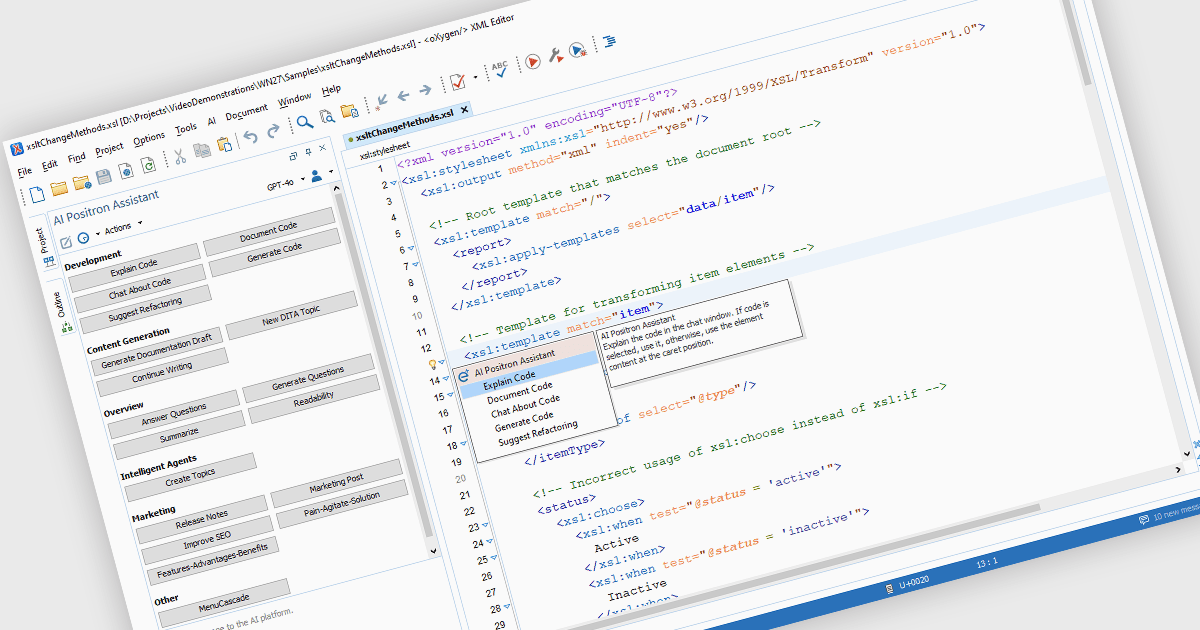
Task: Click the Format and Indent icon
Action: [609, 41]
